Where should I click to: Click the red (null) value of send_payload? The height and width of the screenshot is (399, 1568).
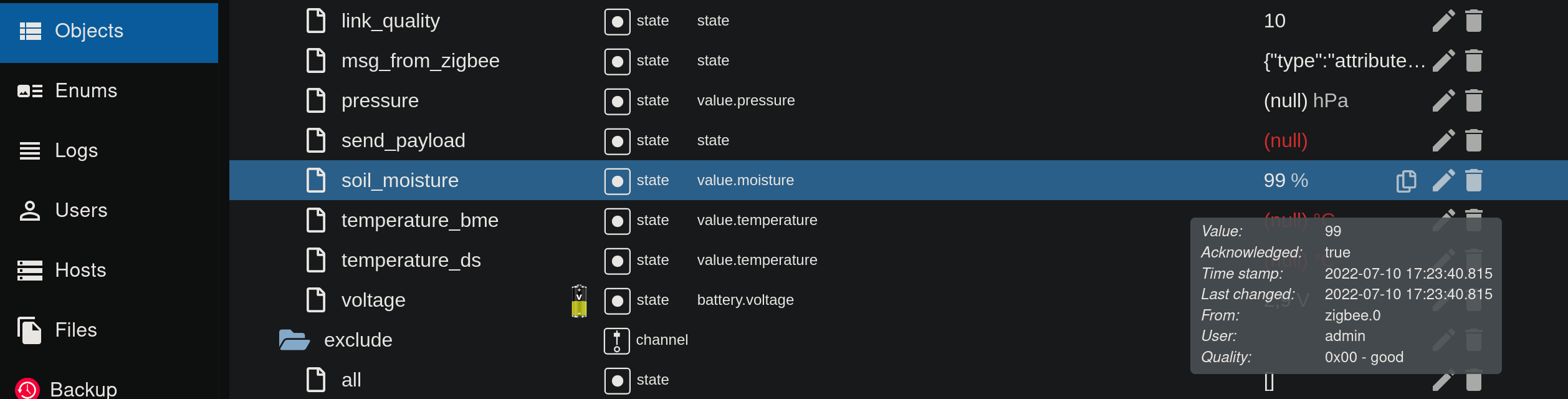pos(1285,140)
